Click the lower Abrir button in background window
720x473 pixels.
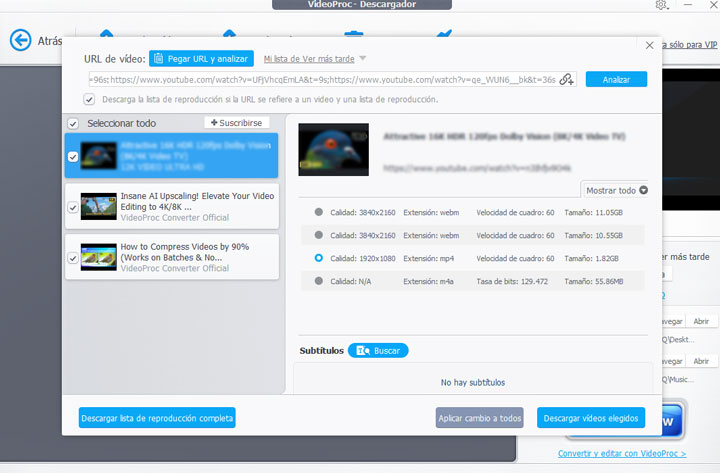click(701, 361)
